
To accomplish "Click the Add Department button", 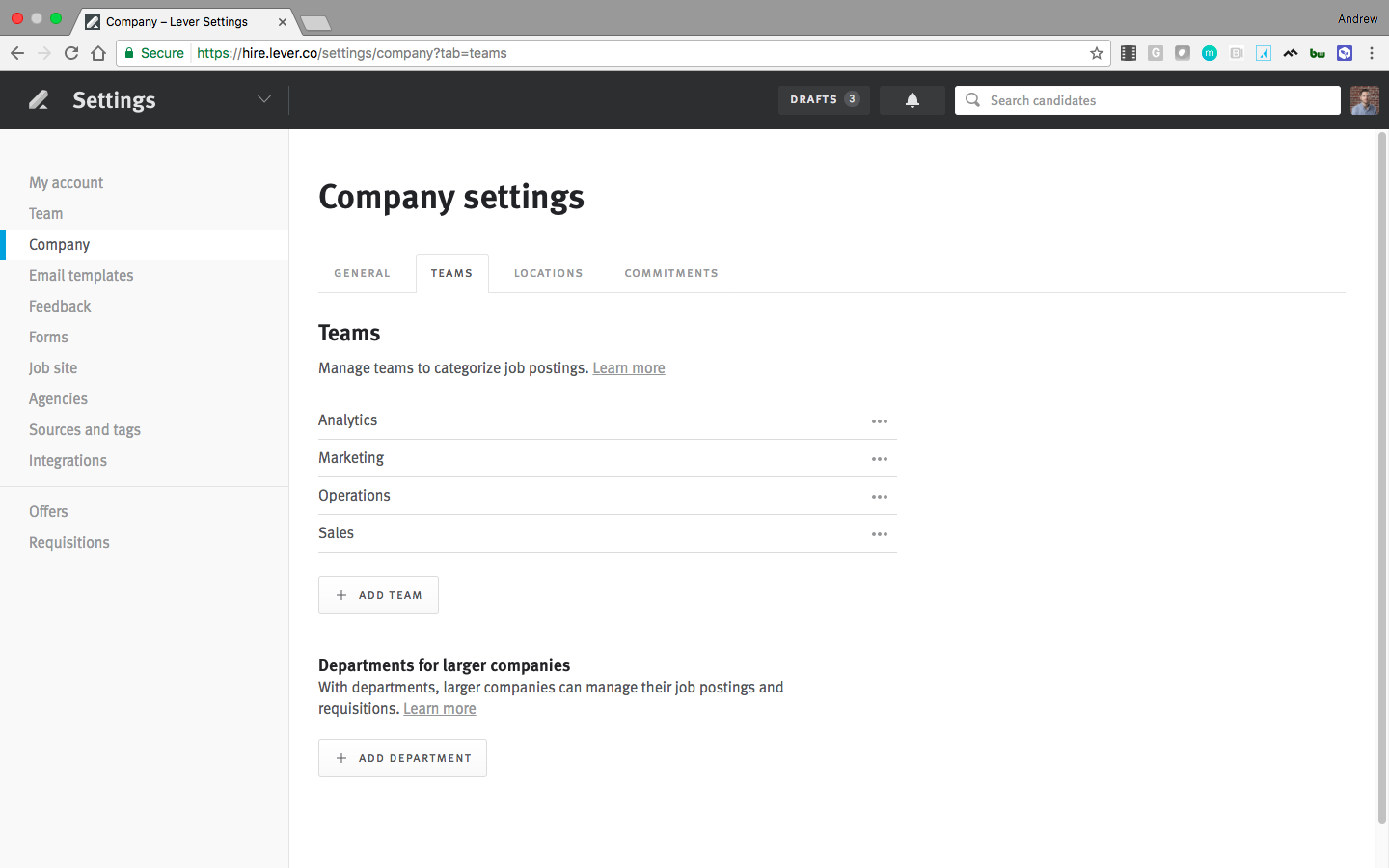I will click(402, 758).
